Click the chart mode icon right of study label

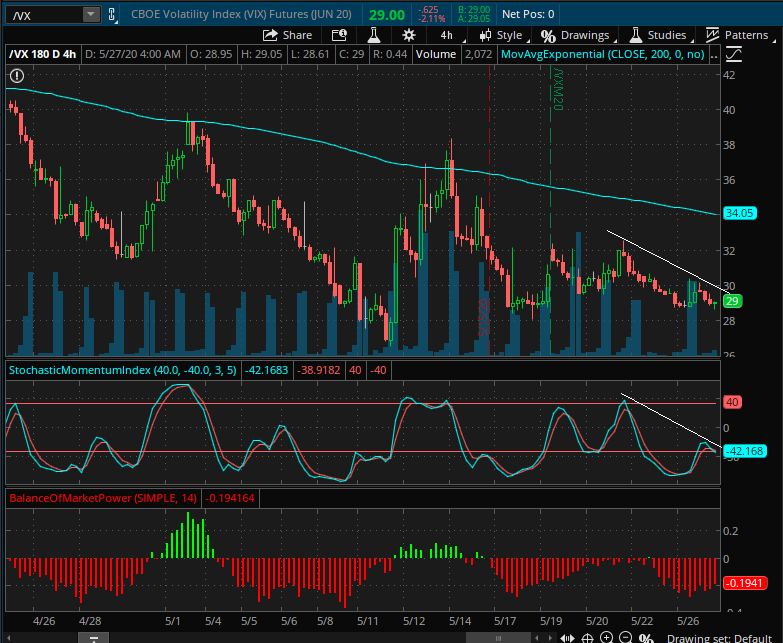tap(733, 54)
